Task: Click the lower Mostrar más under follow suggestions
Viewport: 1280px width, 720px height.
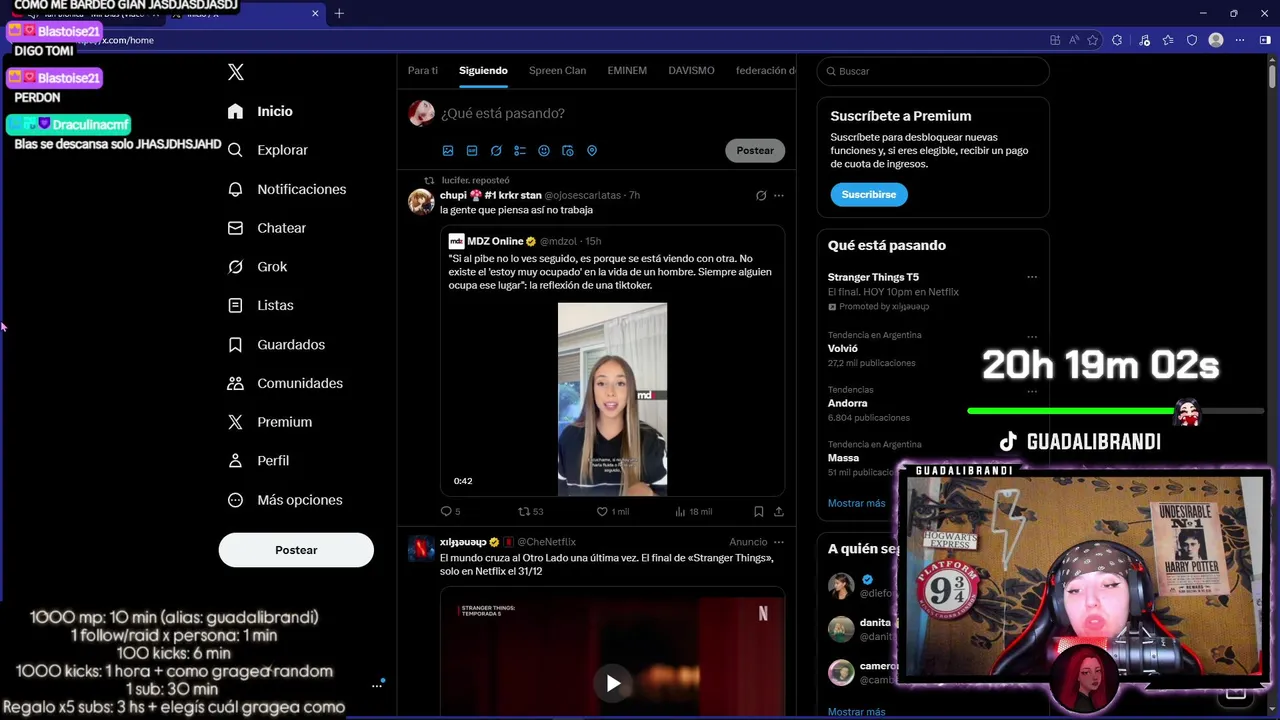Action: (856, 711)
